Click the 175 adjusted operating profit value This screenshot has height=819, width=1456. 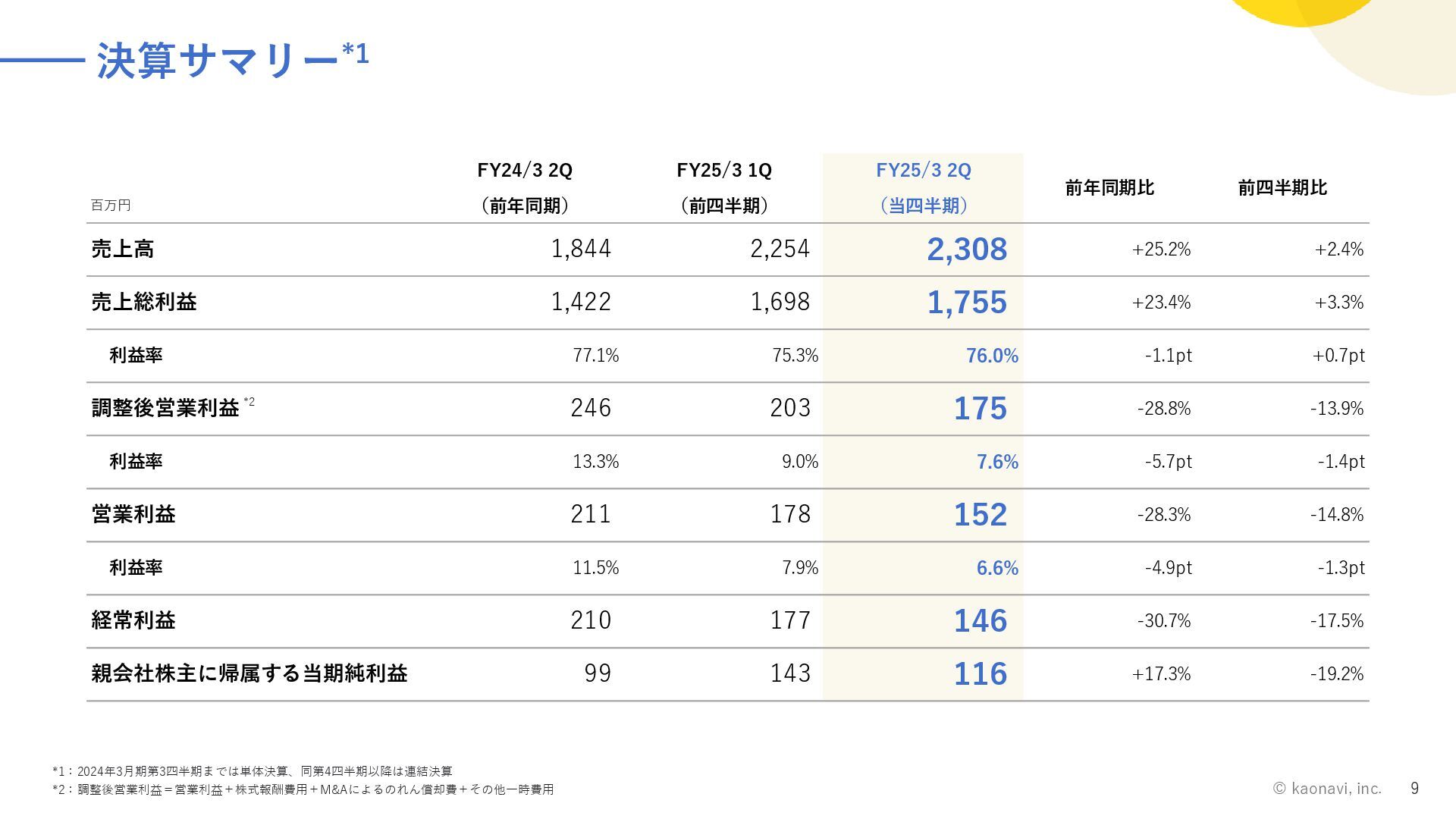coord(980,408)
